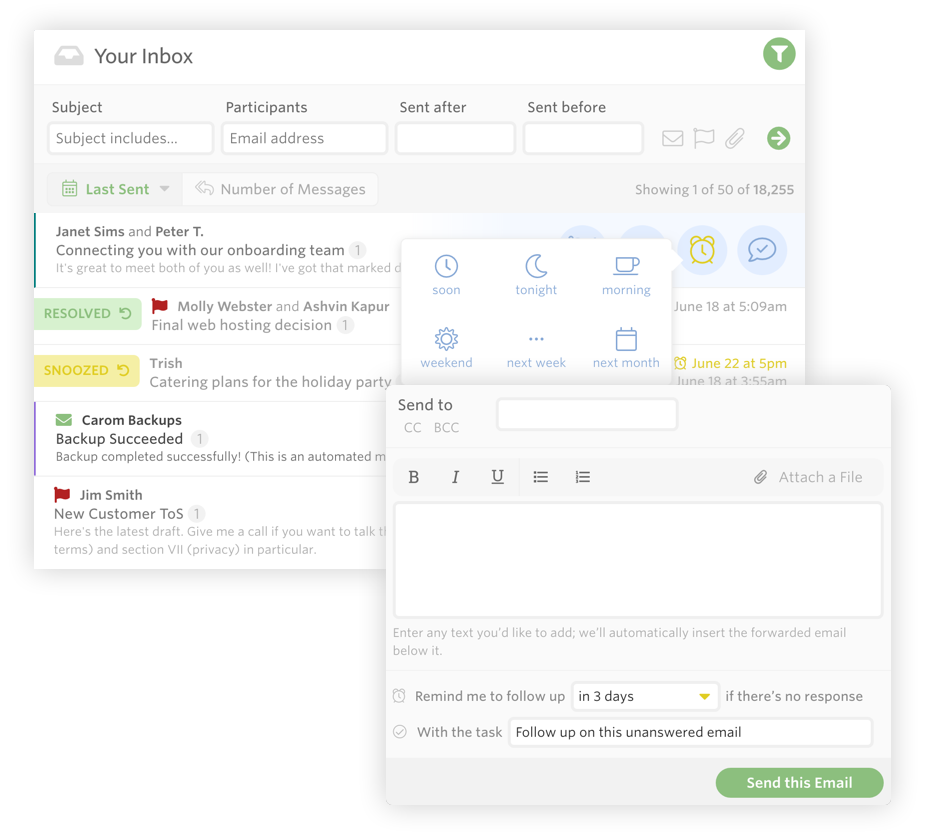
Task: Open Catering plans for the holiday party
Action: 270,382
